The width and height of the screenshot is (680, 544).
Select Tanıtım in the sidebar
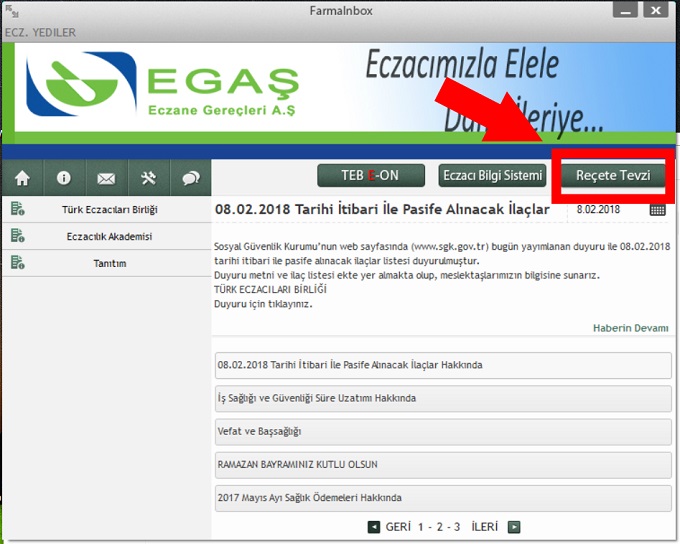click(107, 263)
